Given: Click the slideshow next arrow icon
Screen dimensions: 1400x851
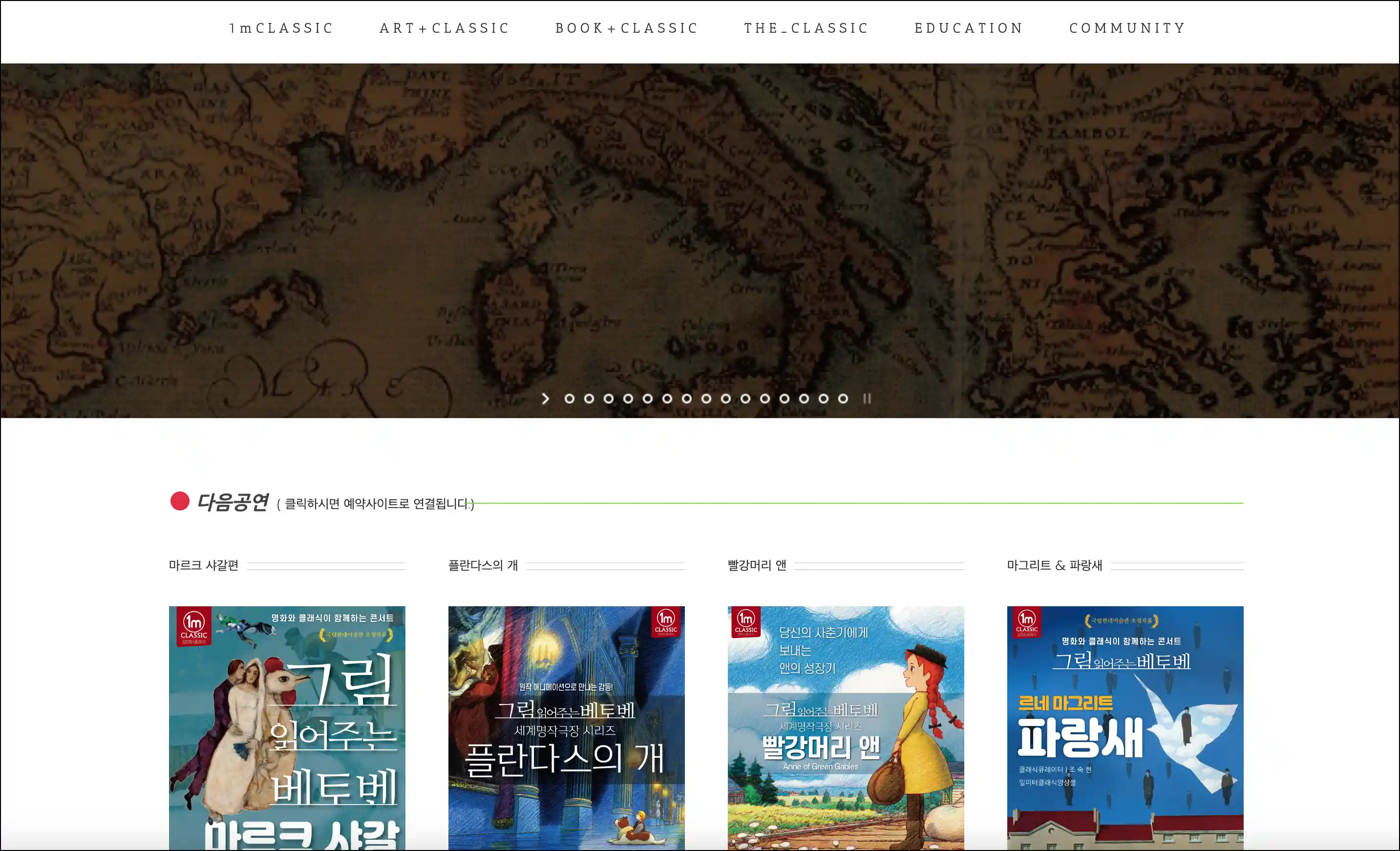Looking at the screenshot, I should tap(546, 399).
